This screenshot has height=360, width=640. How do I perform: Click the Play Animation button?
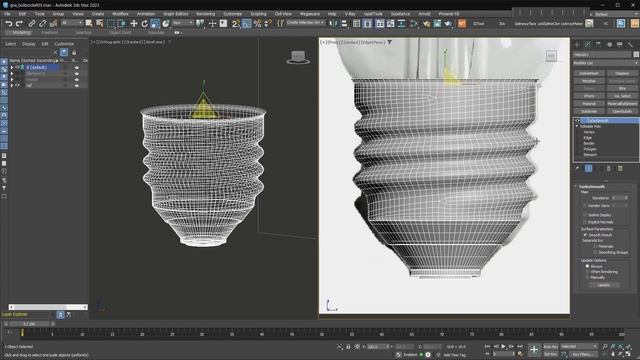click(504, 347)
